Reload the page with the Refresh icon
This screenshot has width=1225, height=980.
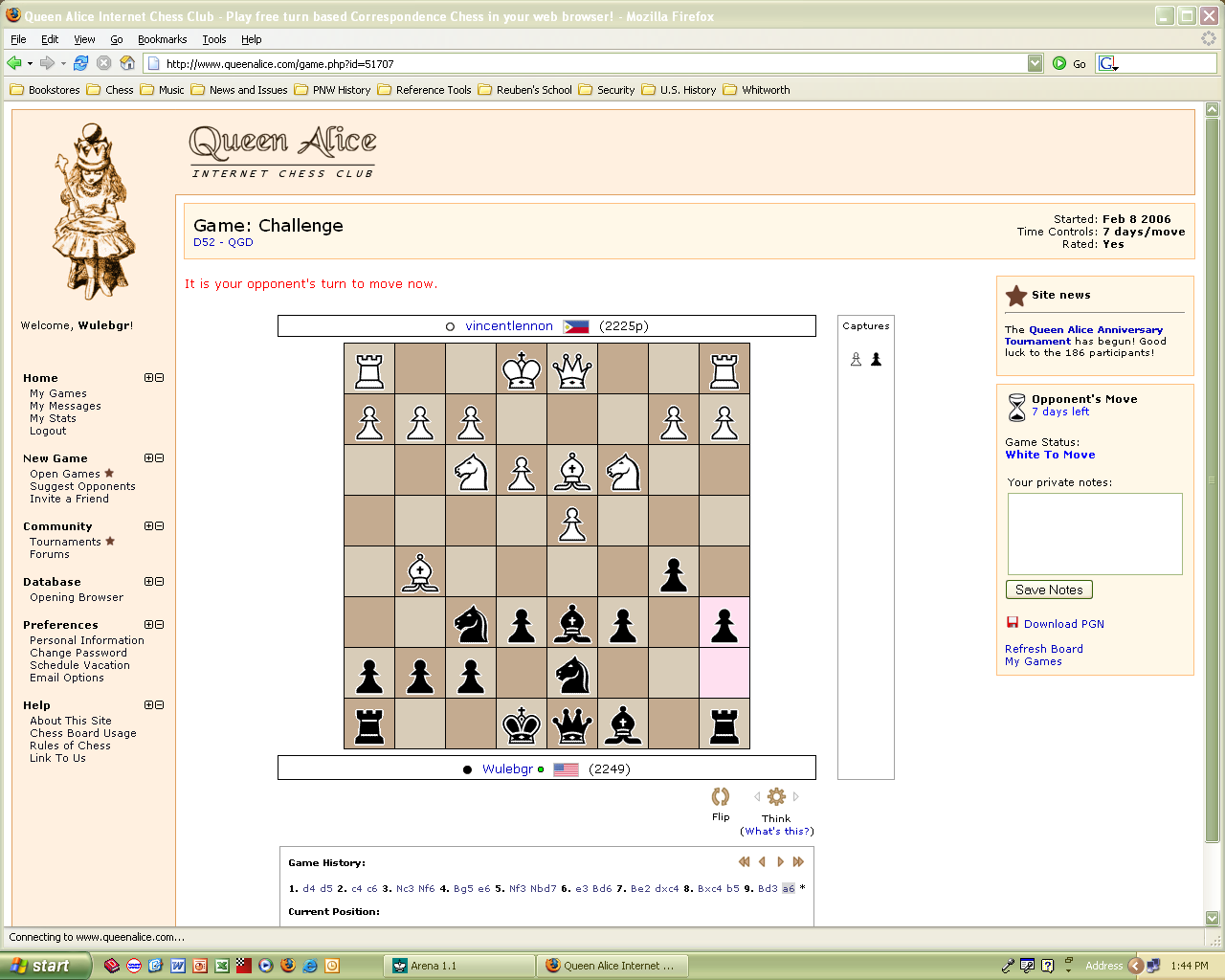pos(80,63)
